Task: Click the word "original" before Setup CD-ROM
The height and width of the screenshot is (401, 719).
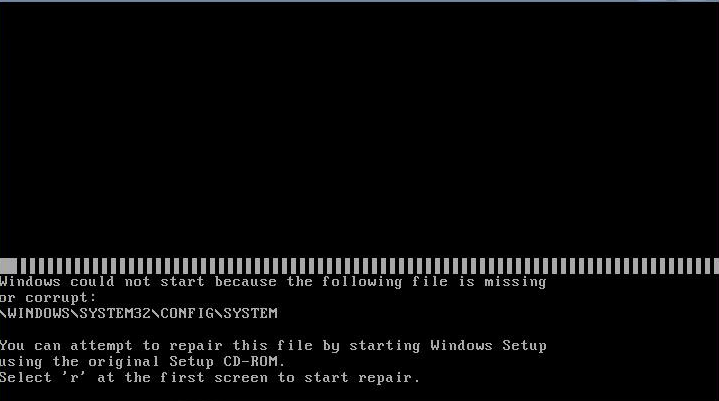Action: coord(124,362)
